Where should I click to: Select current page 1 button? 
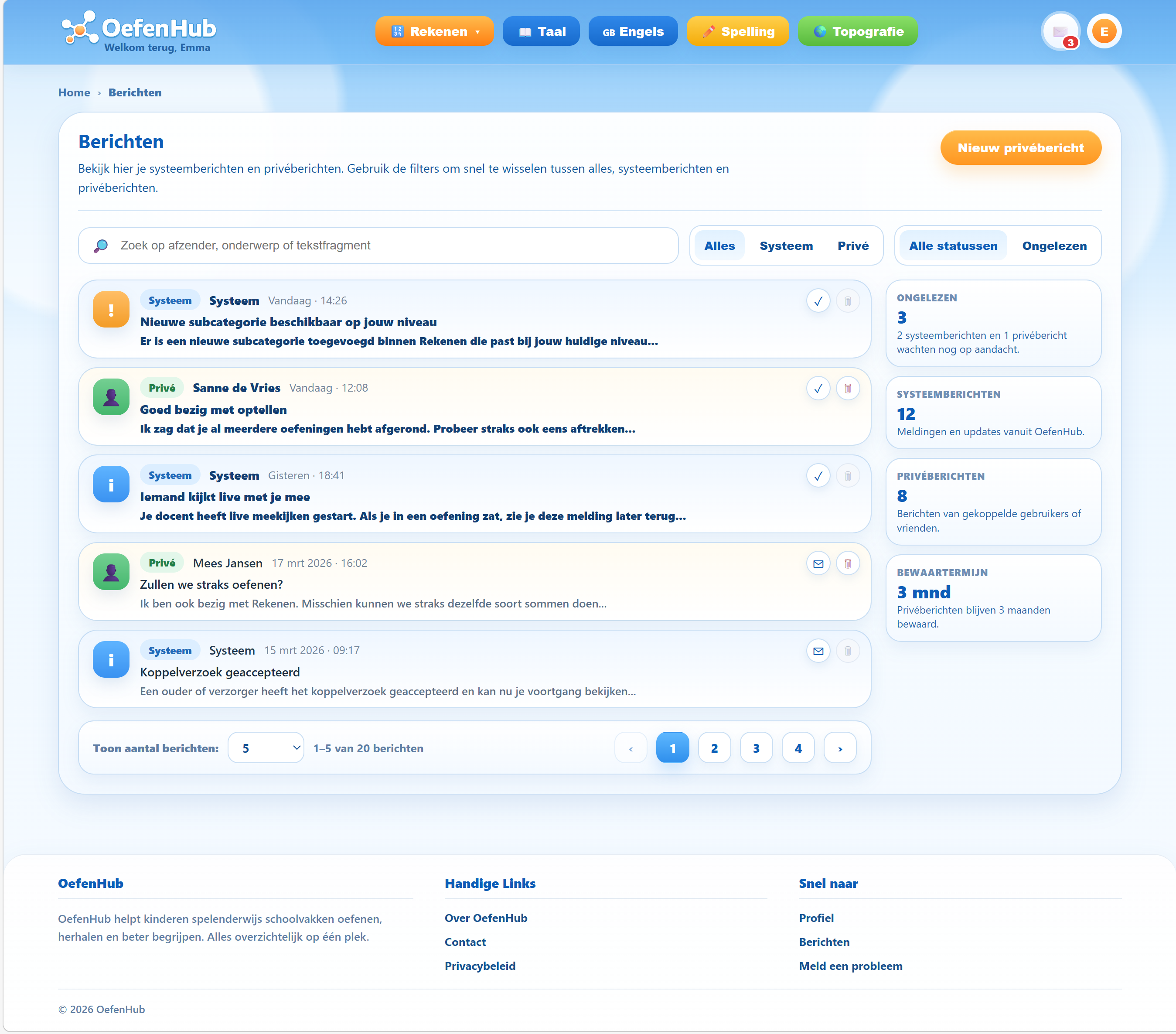pyautogui.click(x=672, y=747)
